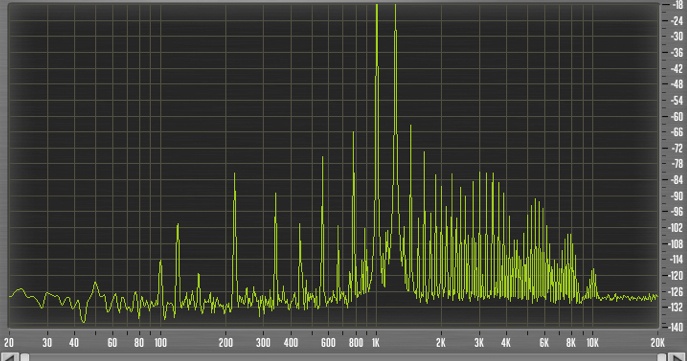687x361 pixels.
Task: Click the horizontal scrollbar track below the spectrum
Action: (x=344, y=357)
